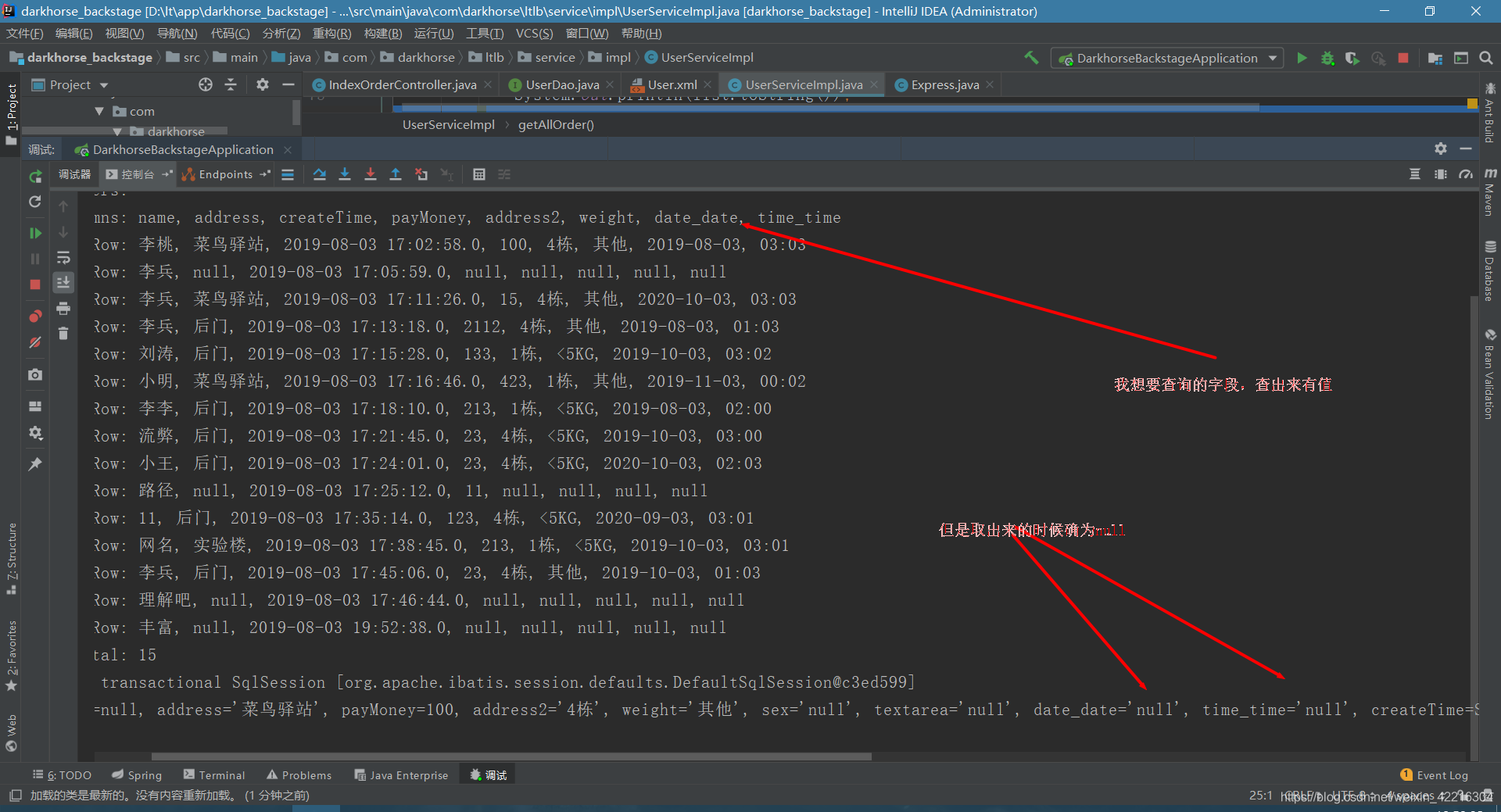
Task: Open Project panel settings gear
Action: click(x=263, y=84)
